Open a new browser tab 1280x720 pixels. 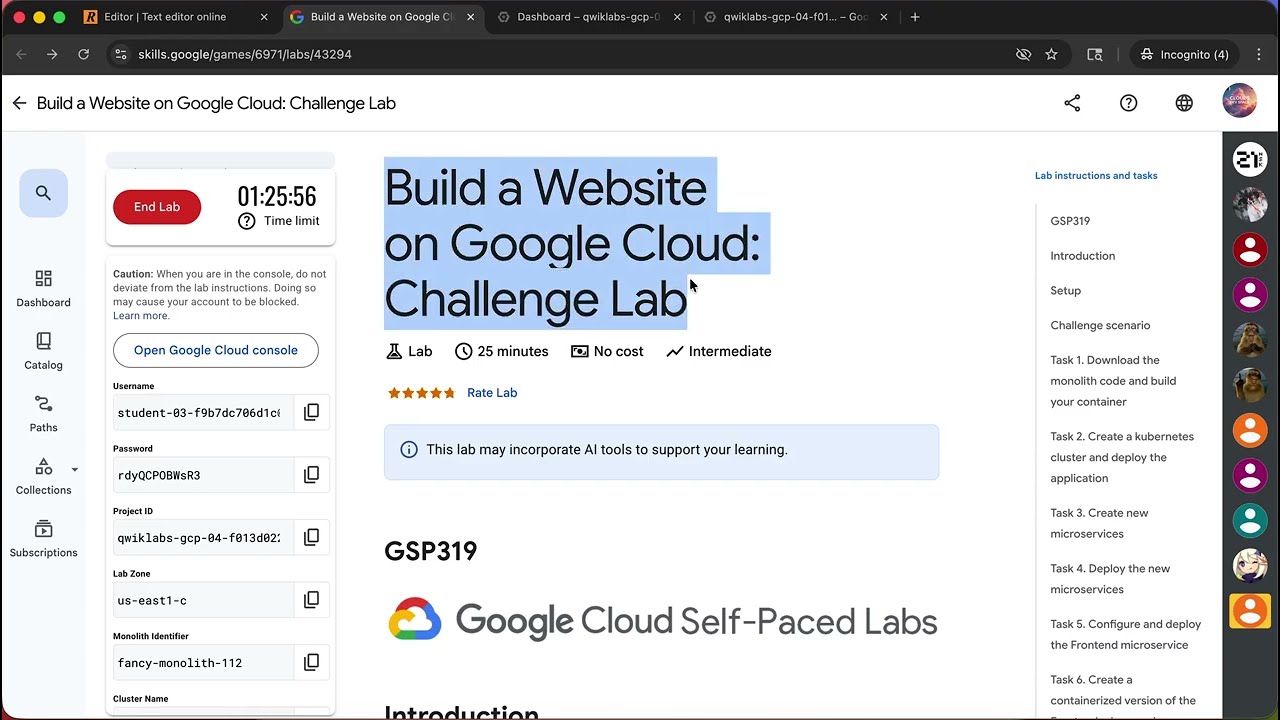pyautogui.click(x=915, y=17)
